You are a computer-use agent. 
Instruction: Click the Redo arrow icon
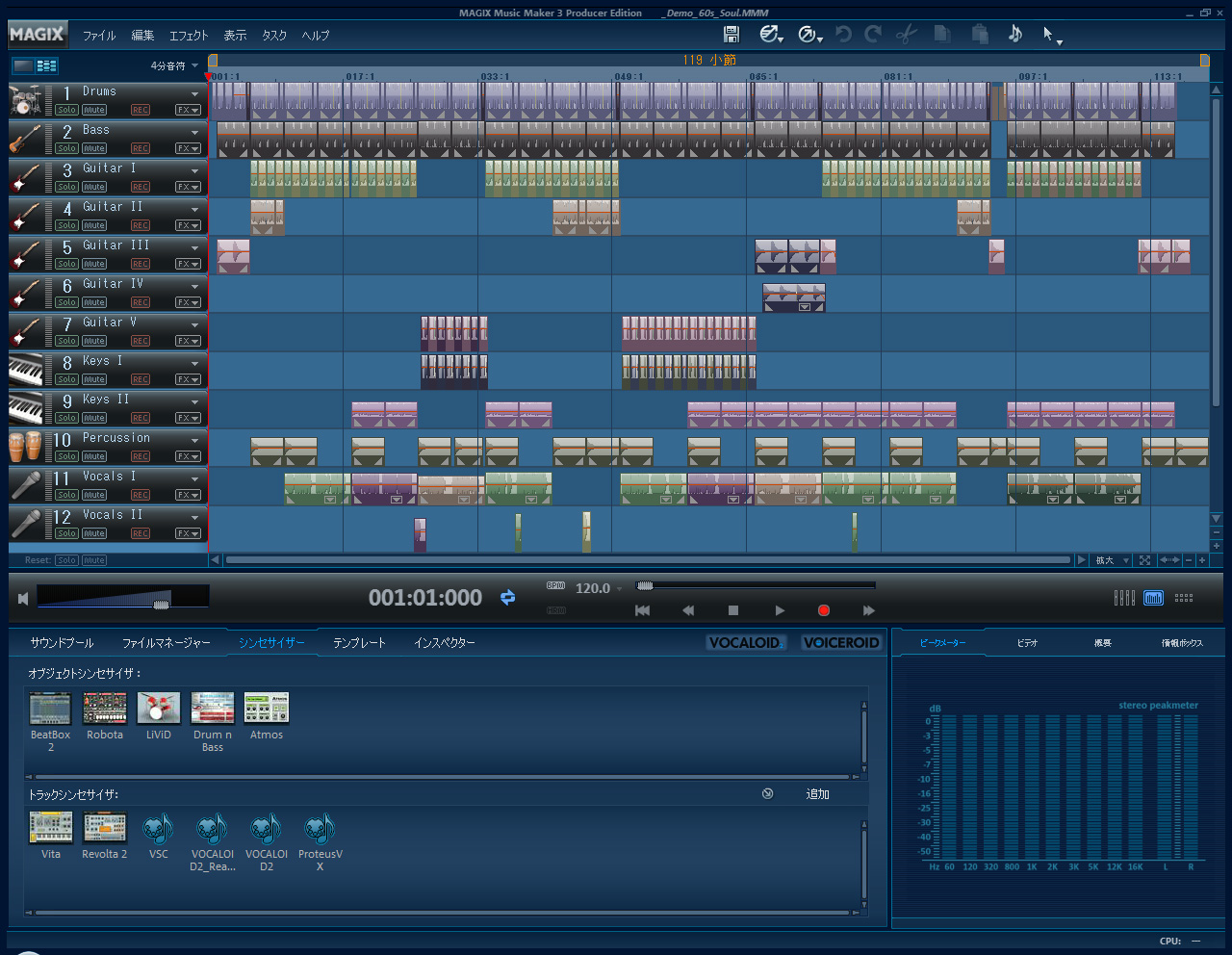pos(873,35)
